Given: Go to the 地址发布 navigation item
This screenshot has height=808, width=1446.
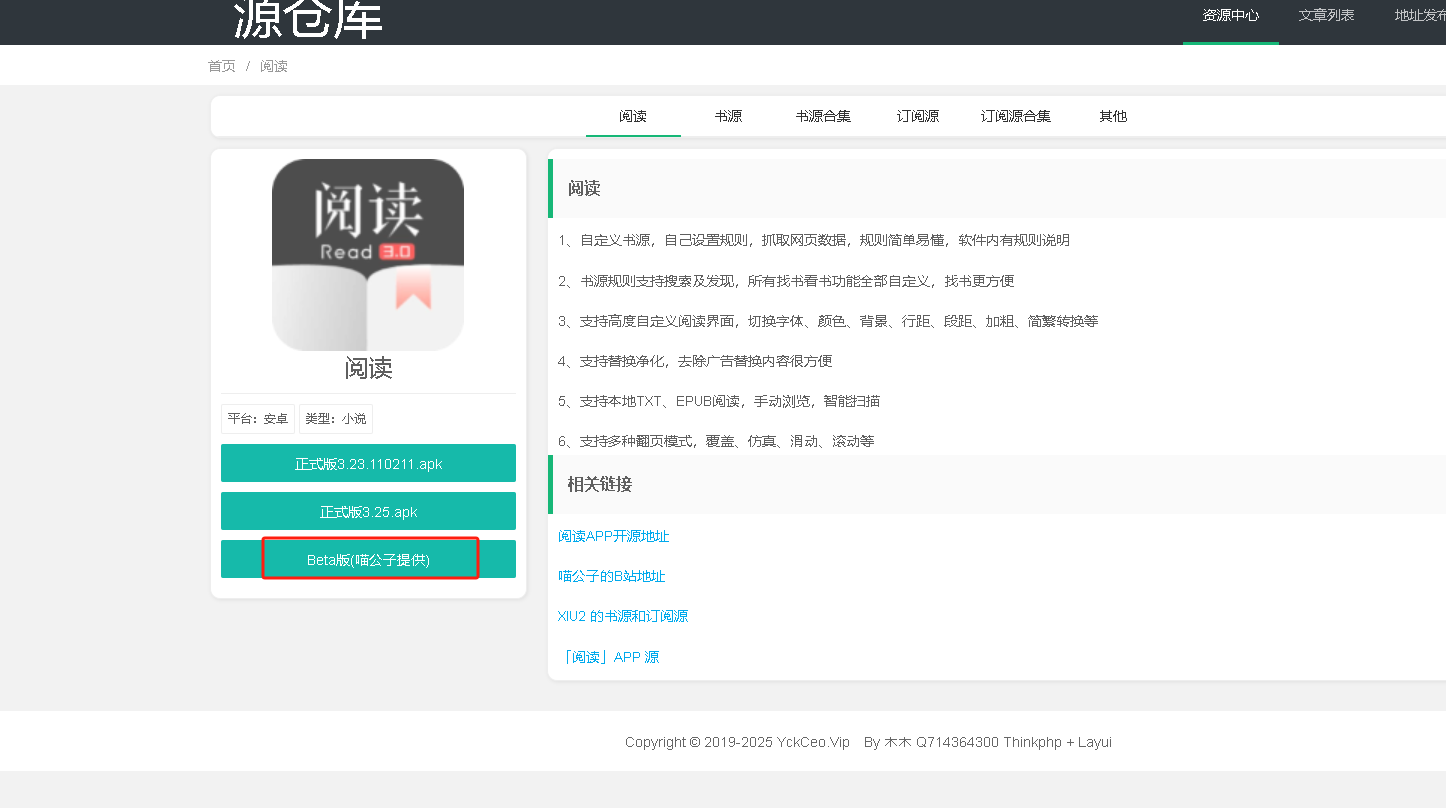Looking at the screenshot, I should (1420, 16).
